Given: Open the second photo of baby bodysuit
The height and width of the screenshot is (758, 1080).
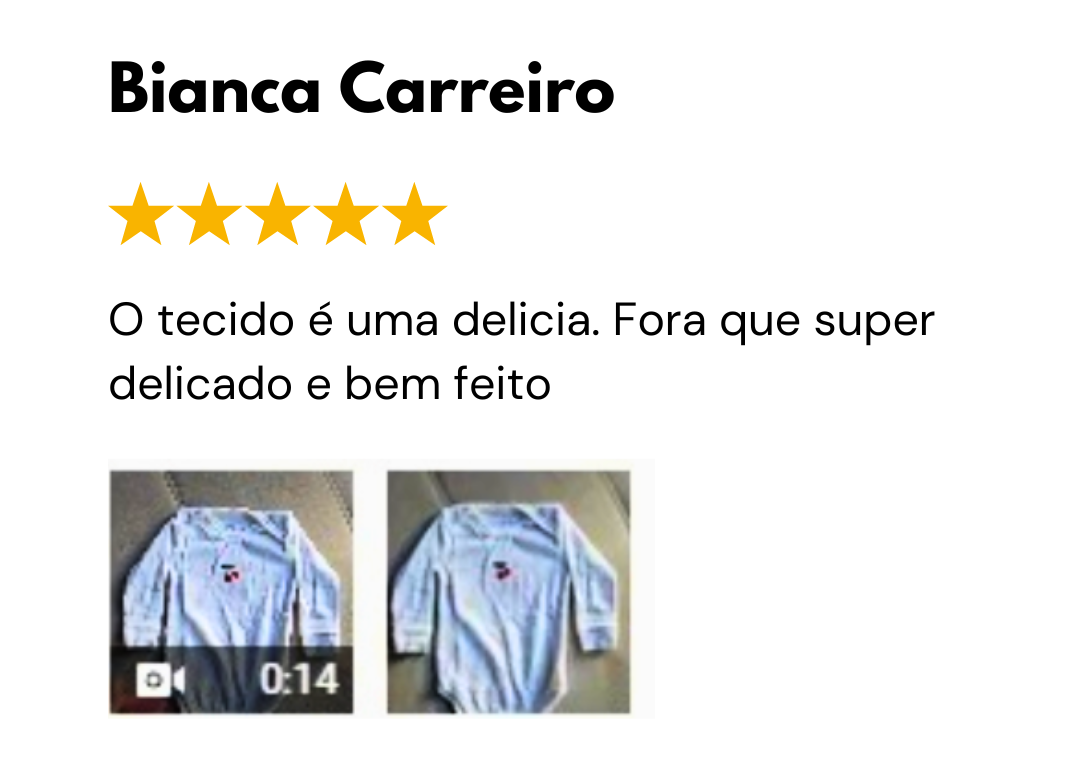Looking at the screenshot, I should click(x=508, y=592).
